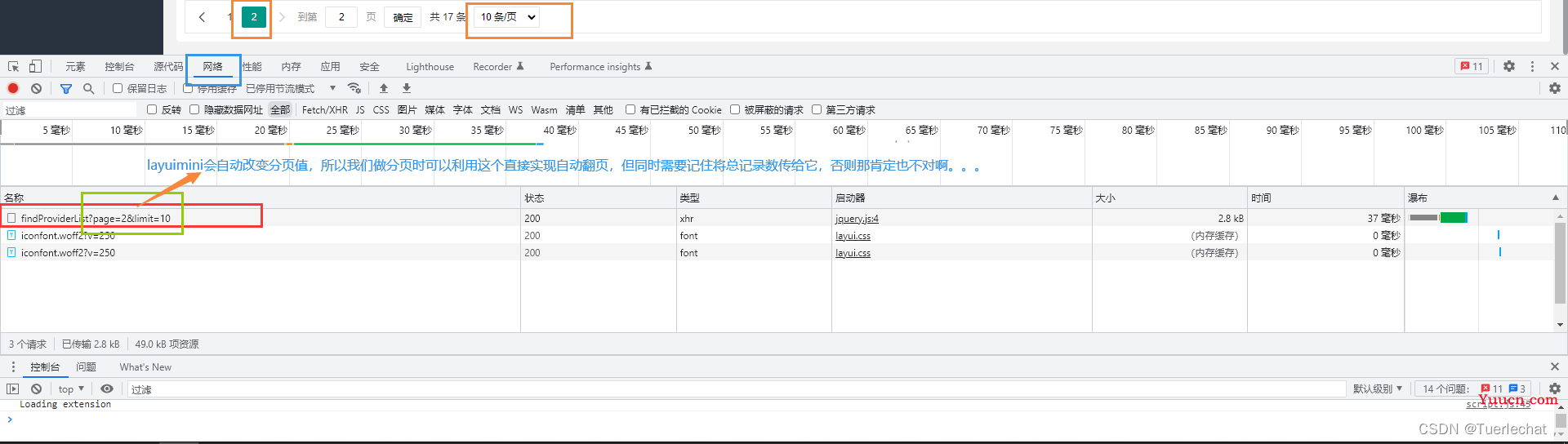Filter requests by Fetch/XHR
The width and height of the screenshot is (1568, 444).
[x=325, y=109]
